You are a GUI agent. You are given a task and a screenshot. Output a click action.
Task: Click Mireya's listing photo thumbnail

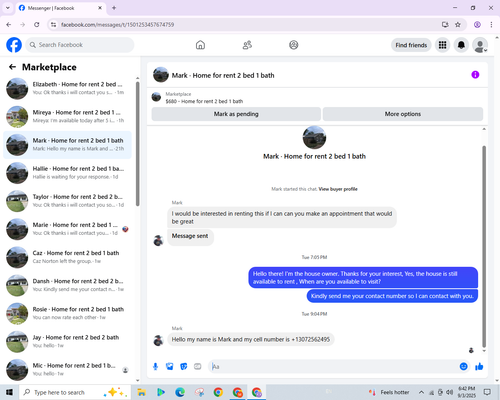point(17,117)
